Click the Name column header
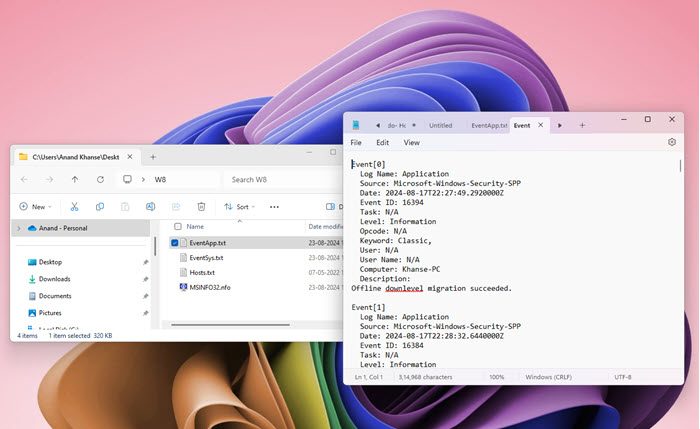 click(x=195, y=227)
